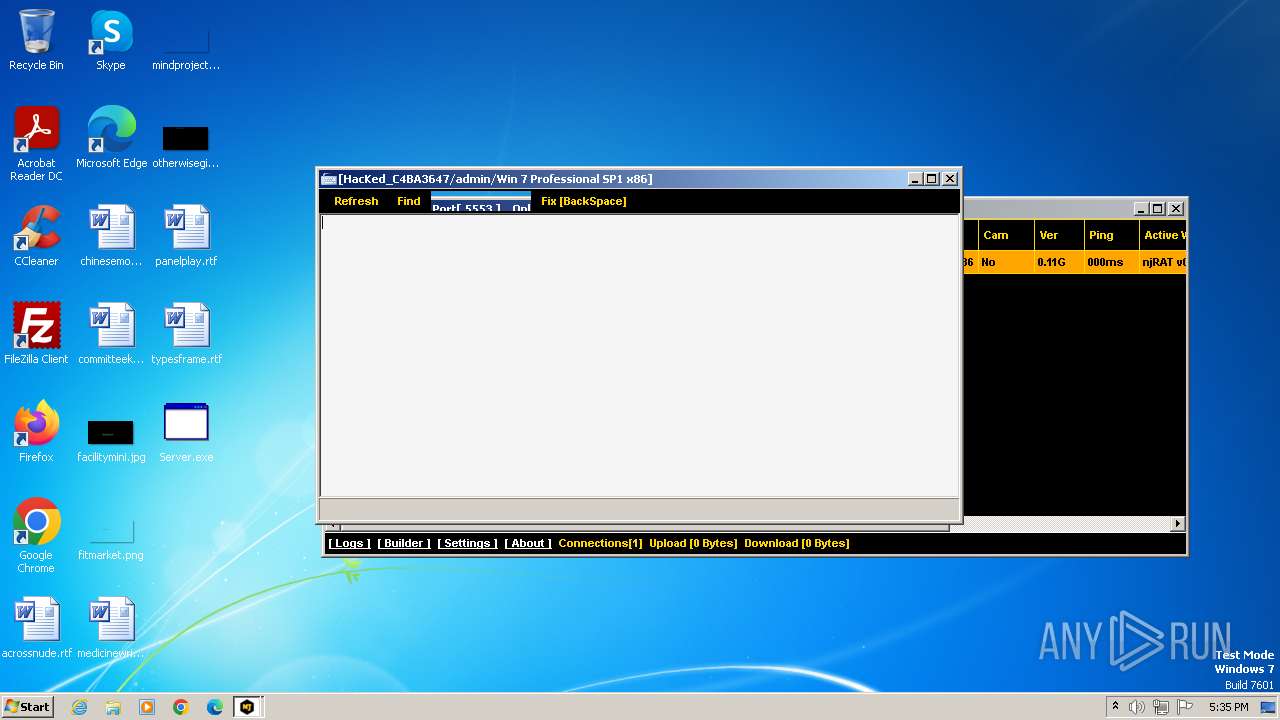The width and height of the screenshot is (1280, 720).
Task: Open Action Center flag icon
Action: click(1185, 707)
